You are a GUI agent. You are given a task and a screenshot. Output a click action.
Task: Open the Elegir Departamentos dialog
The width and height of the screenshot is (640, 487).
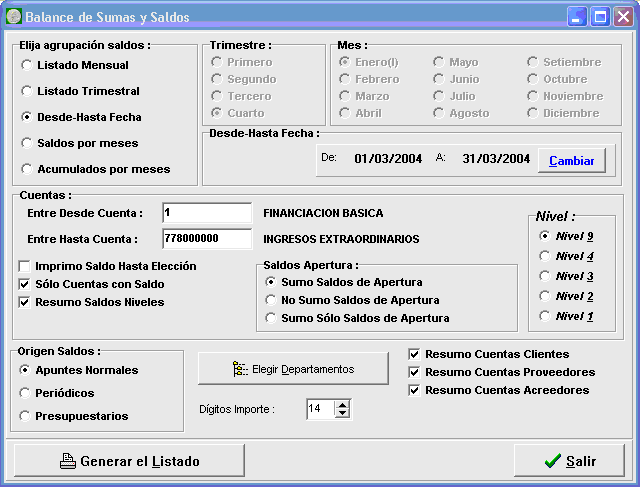point(293,369)
